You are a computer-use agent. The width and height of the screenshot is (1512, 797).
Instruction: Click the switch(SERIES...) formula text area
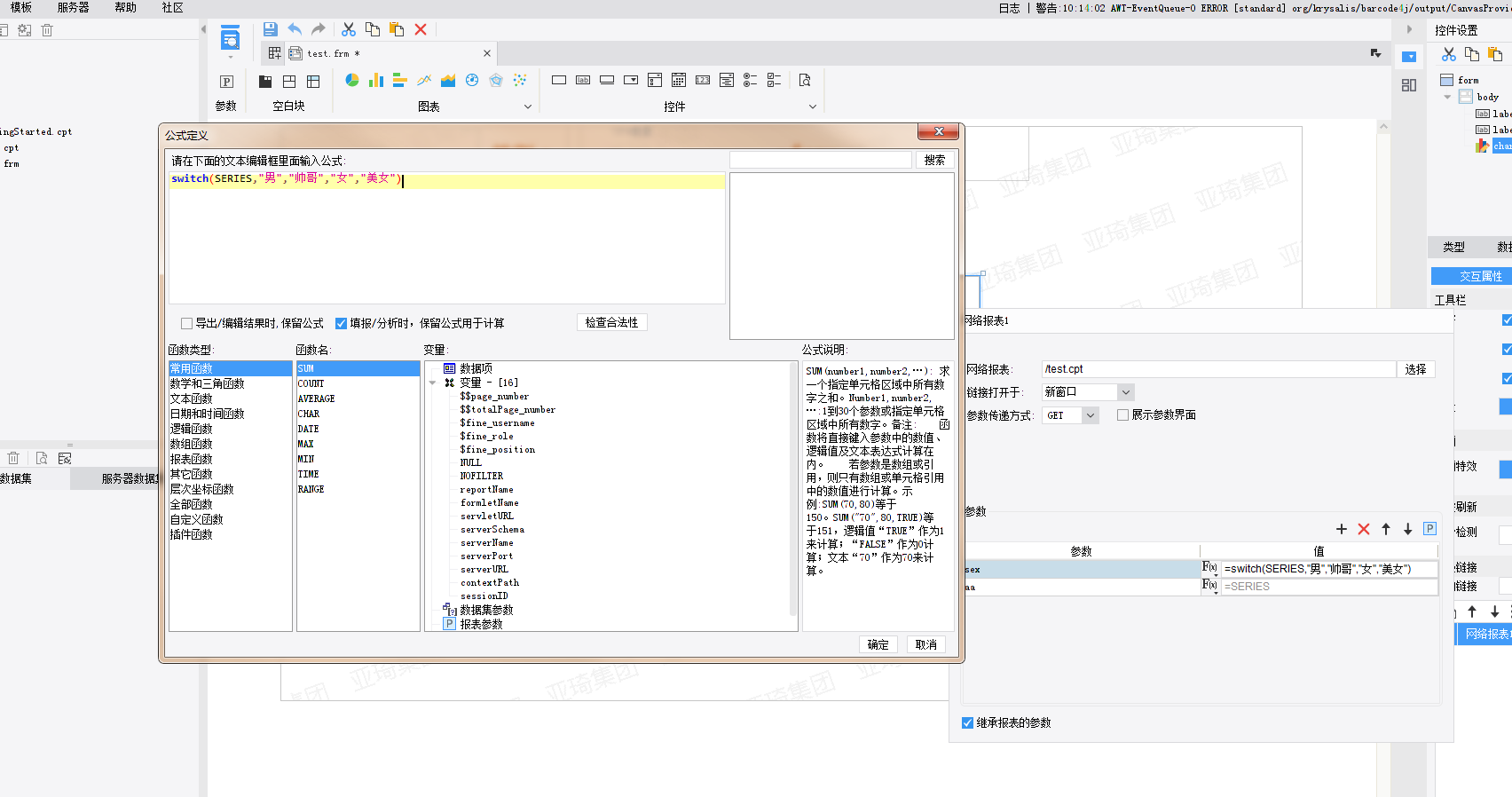447,238
